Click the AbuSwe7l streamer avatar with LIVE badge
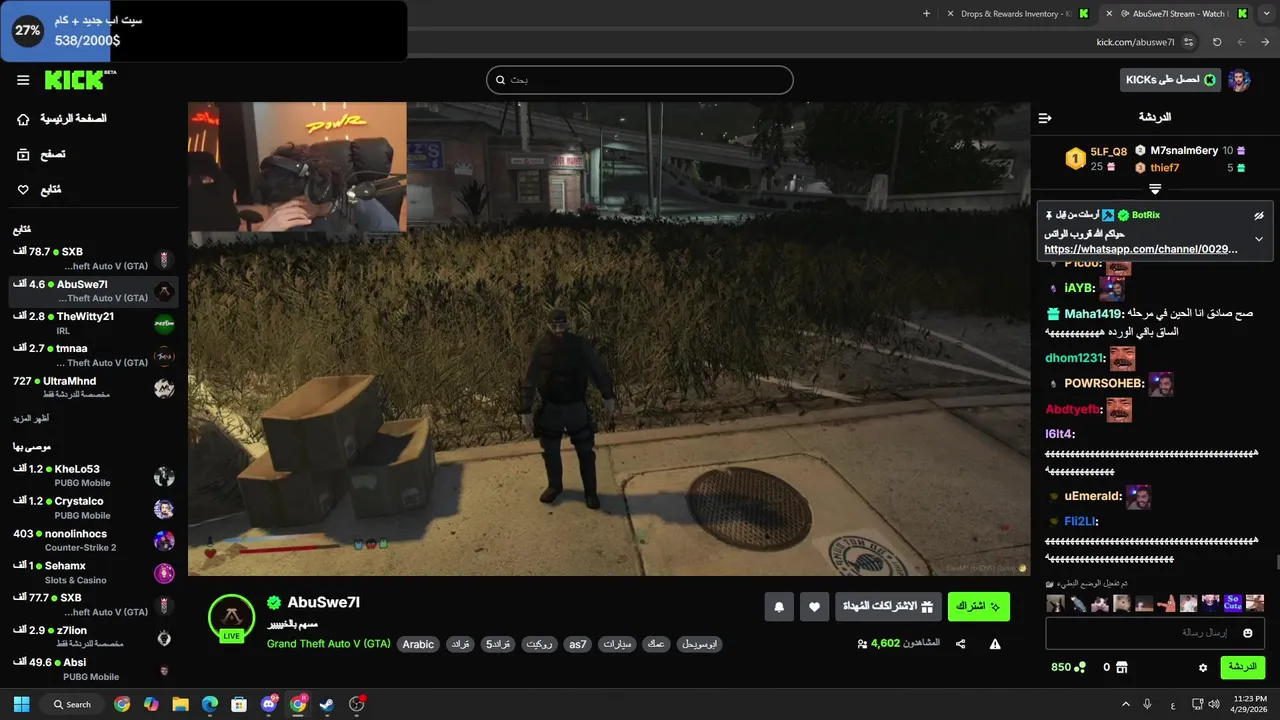The image size is (1280, 720). click(x=231, y=617)
